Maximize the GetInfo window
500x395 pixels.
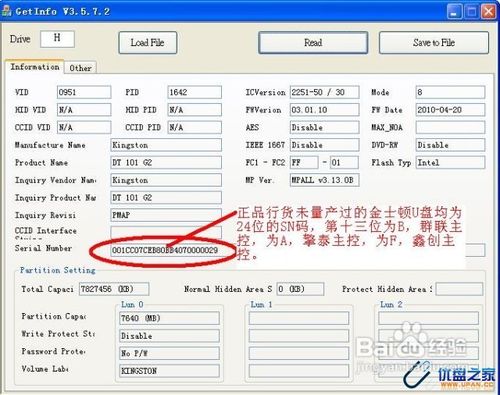click(472, 12)
